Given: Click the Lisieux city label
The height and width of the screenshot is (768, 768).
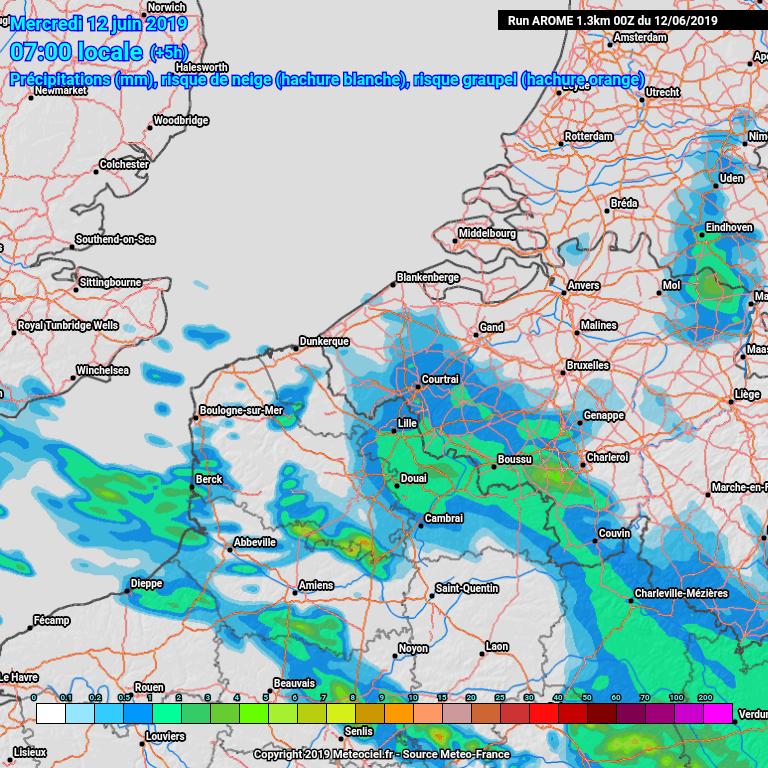Looking at the screenshot, I should (30, 752).
